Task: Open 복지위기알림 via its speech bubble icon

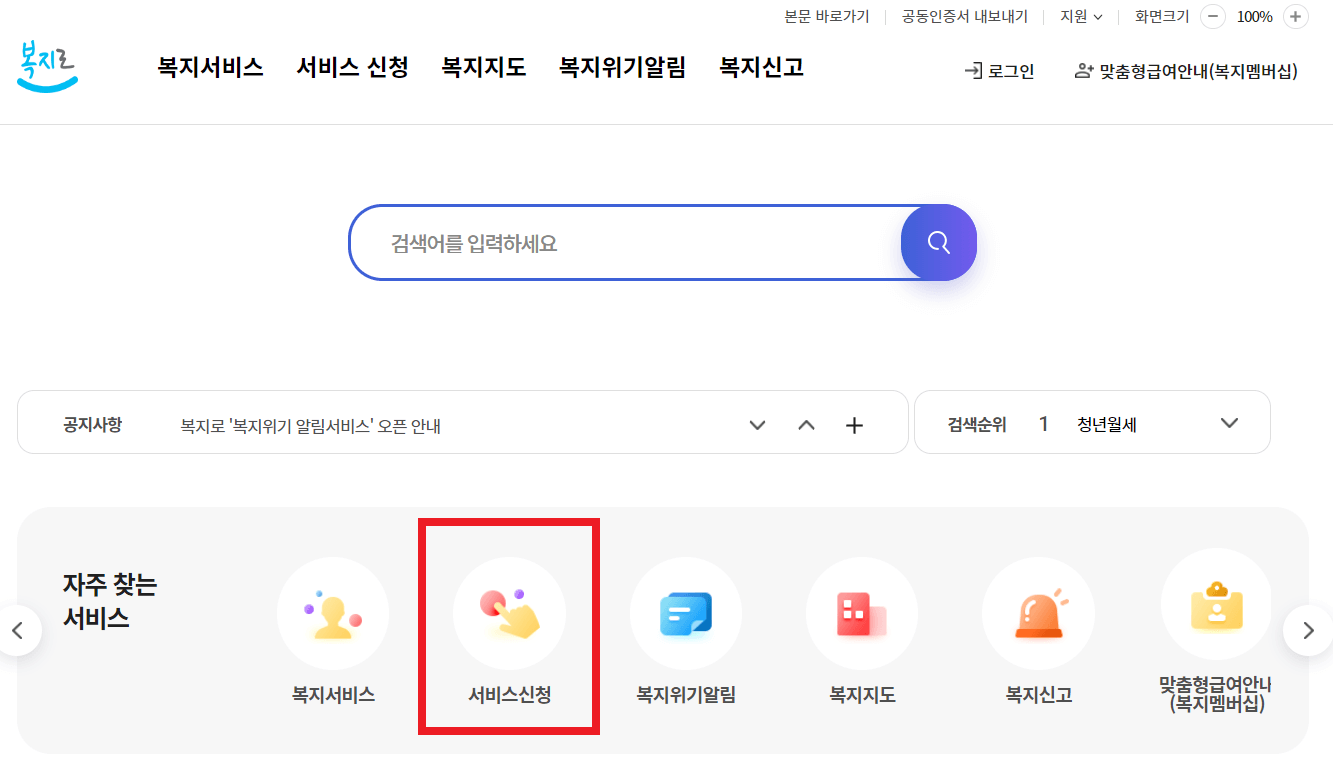Action: pyautogui.click(x=685, y=614)
